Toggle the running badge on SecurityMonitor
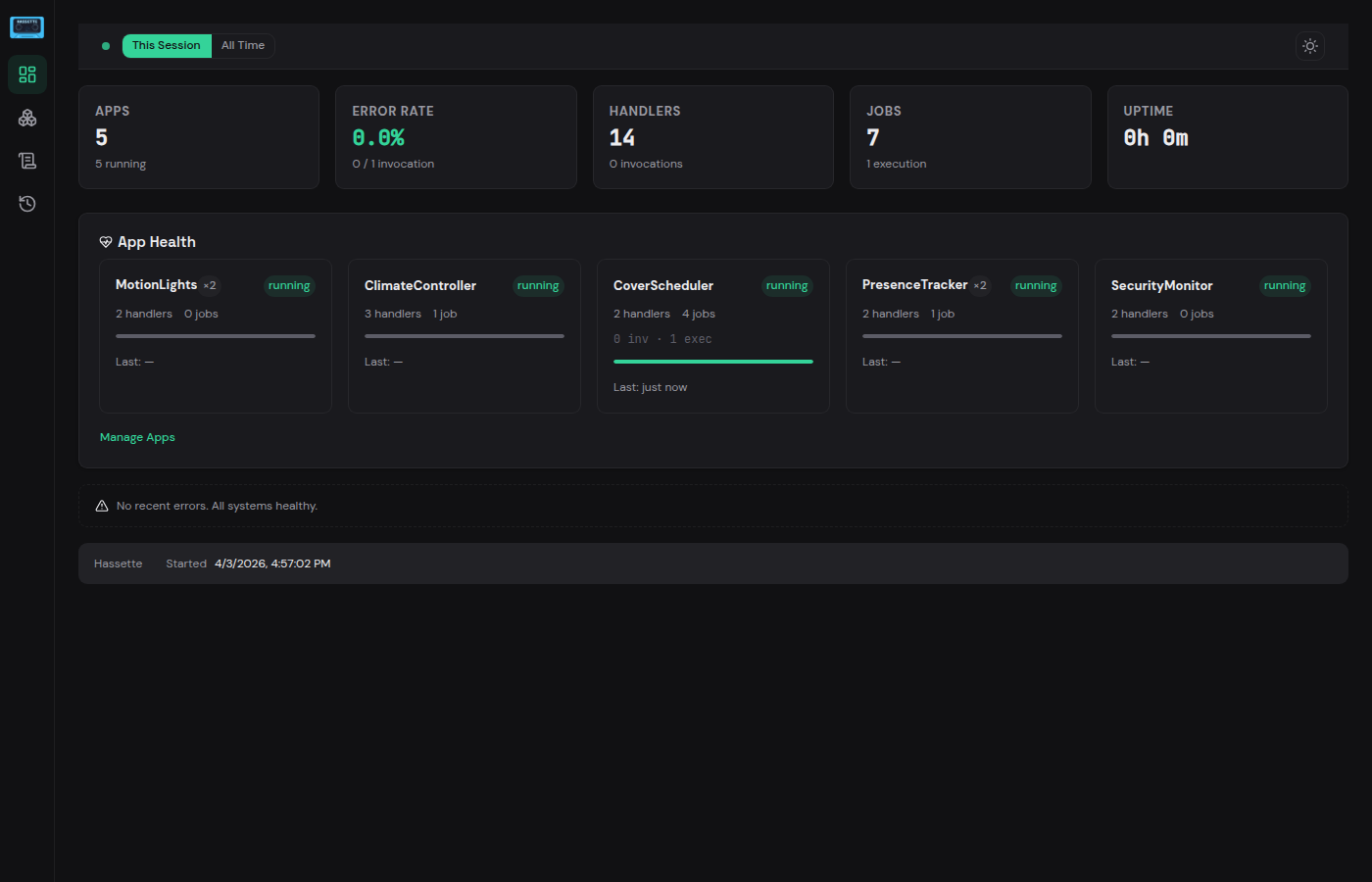 1285,285
